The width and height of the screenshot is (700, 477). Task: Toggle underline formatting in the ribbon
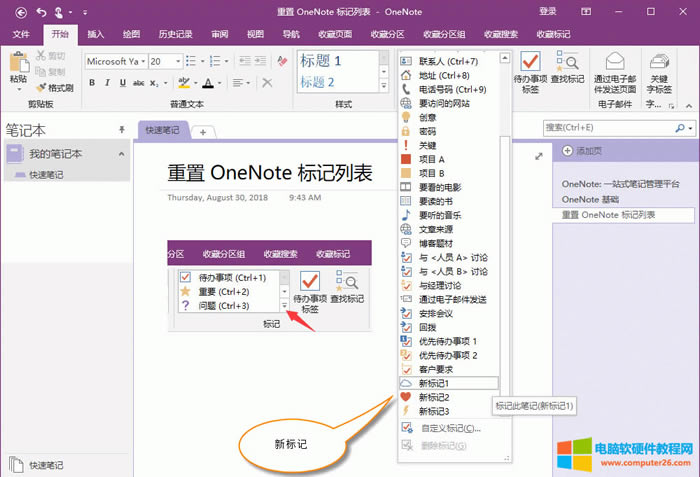point(122,82)
